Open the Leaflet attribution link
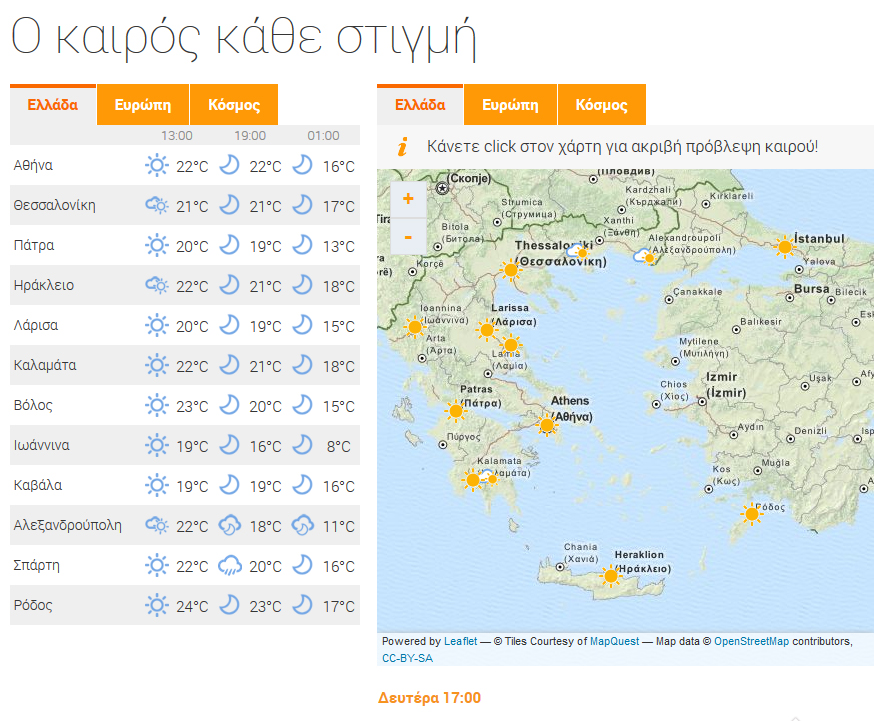Viewport: 874px width, 721px height. click(461, 641)
